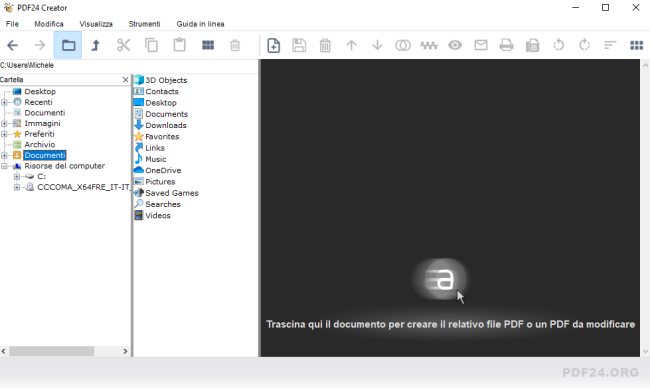Open the Visualizza menu

coord(96,24)
